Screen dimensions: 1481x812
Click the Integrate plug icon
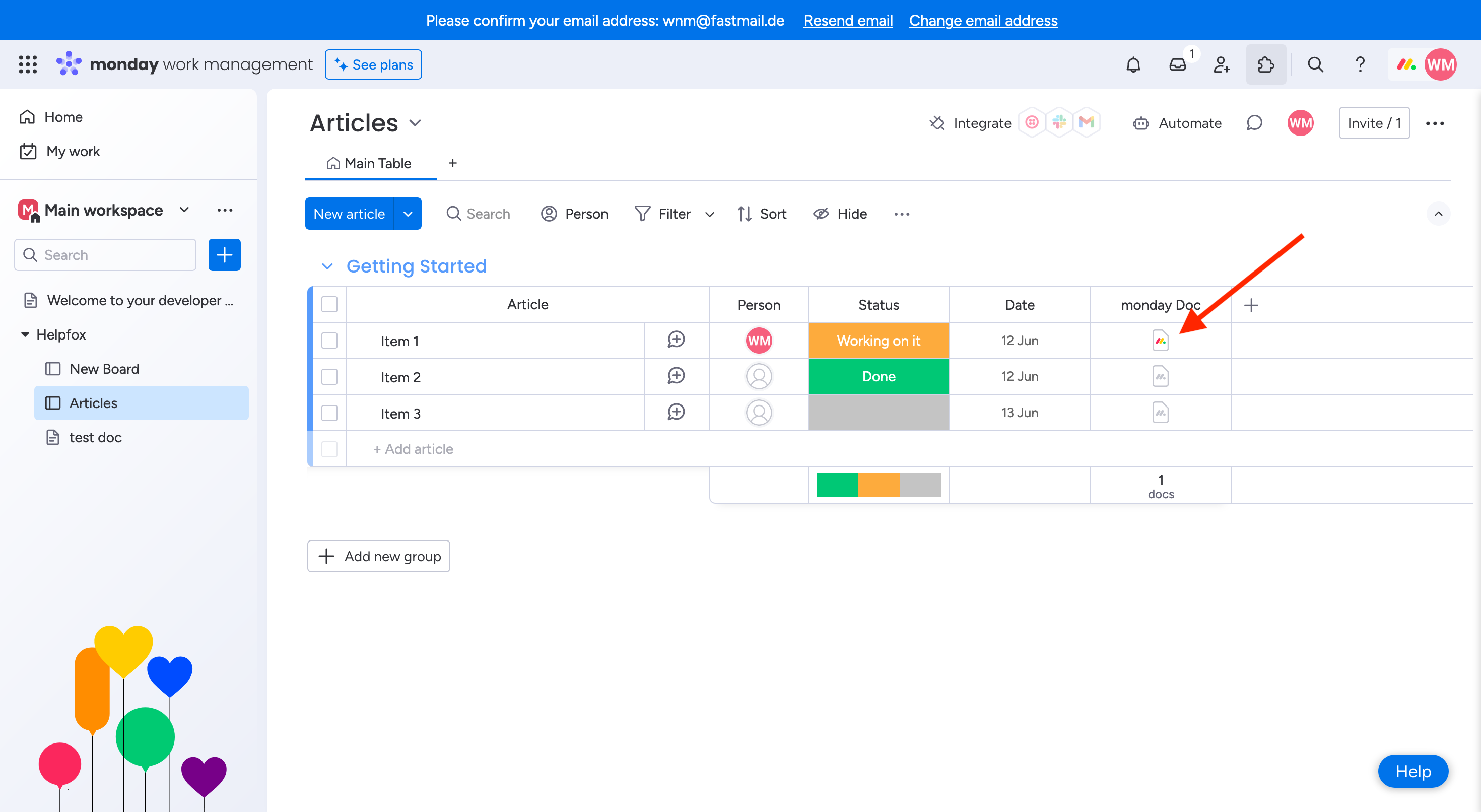[937, 123]
